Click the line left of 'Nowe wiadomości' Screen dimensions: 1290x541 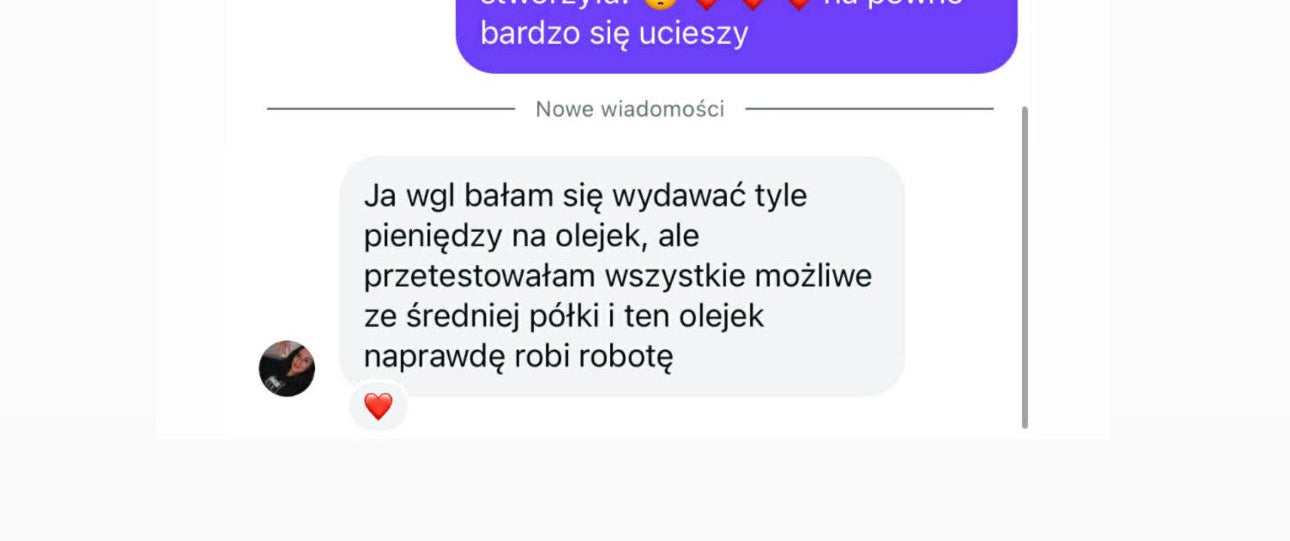pos(391,109)
